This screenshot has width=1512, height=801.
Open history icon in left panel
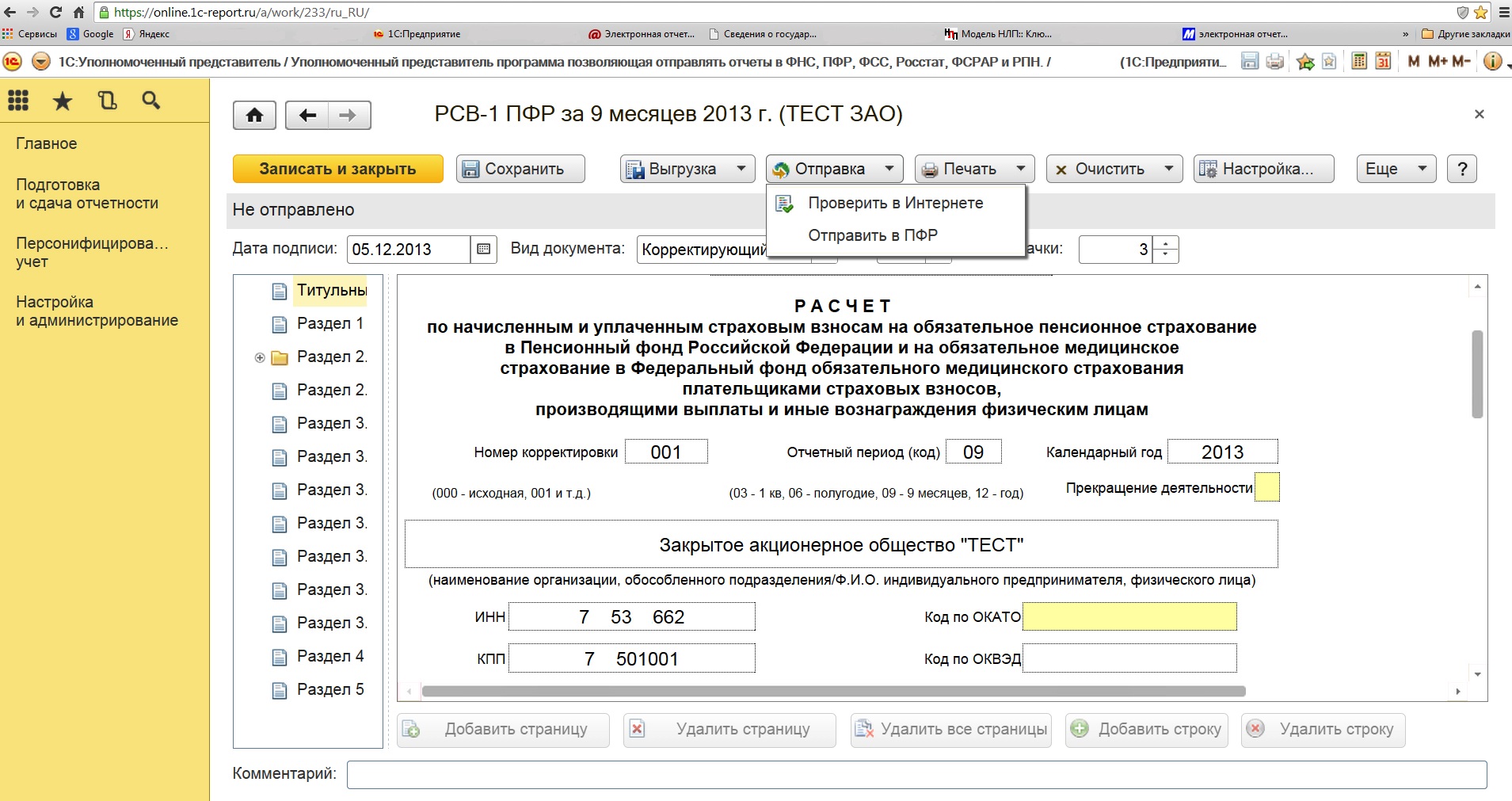coord(107,101)
